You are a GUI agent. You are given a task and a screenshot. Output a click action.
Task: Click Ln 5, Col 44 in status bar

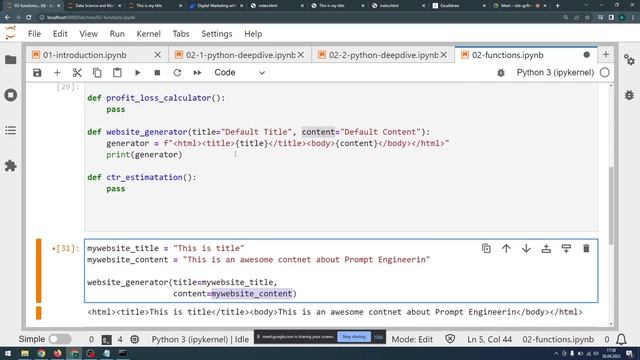[x=489, y=340]
